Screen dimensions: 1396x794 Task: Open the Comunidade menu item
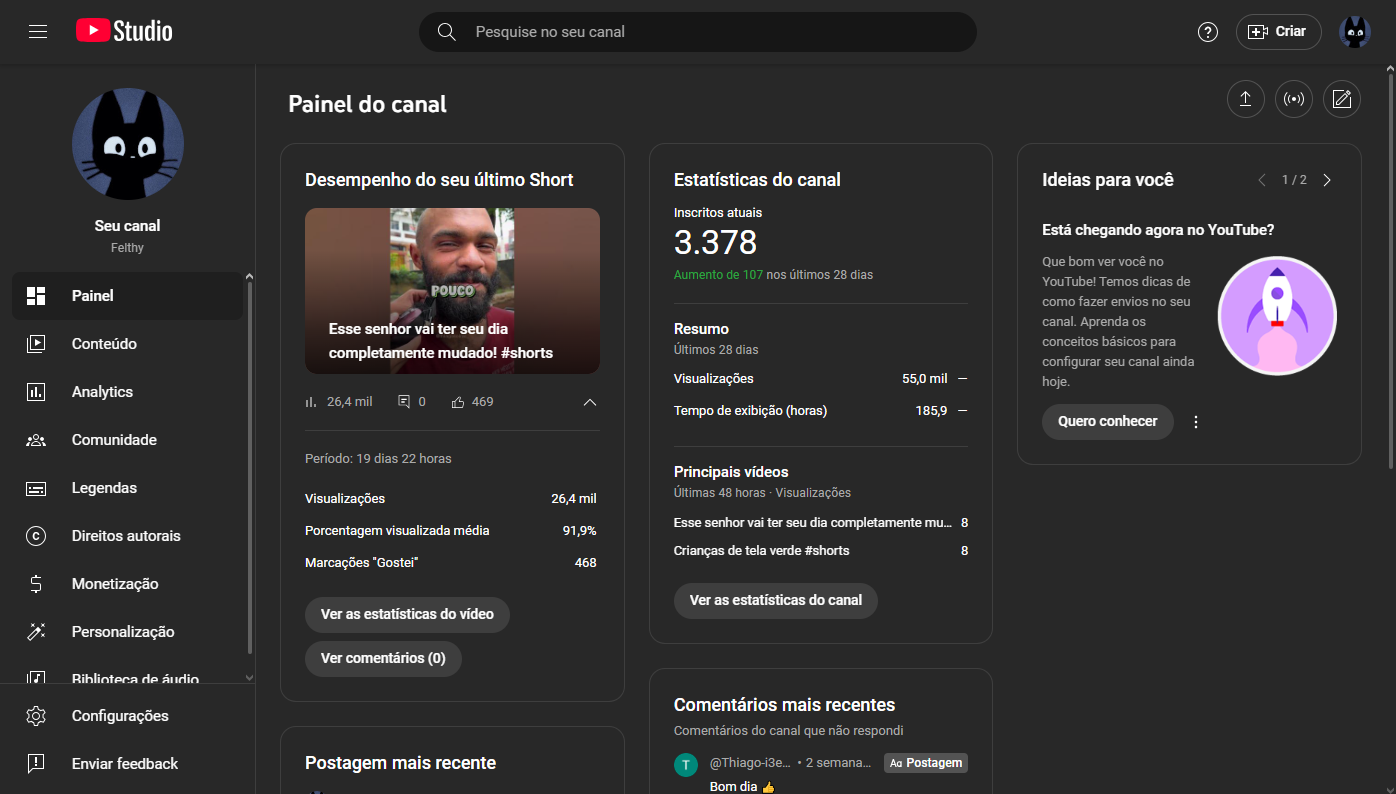(x=127, y=440)
